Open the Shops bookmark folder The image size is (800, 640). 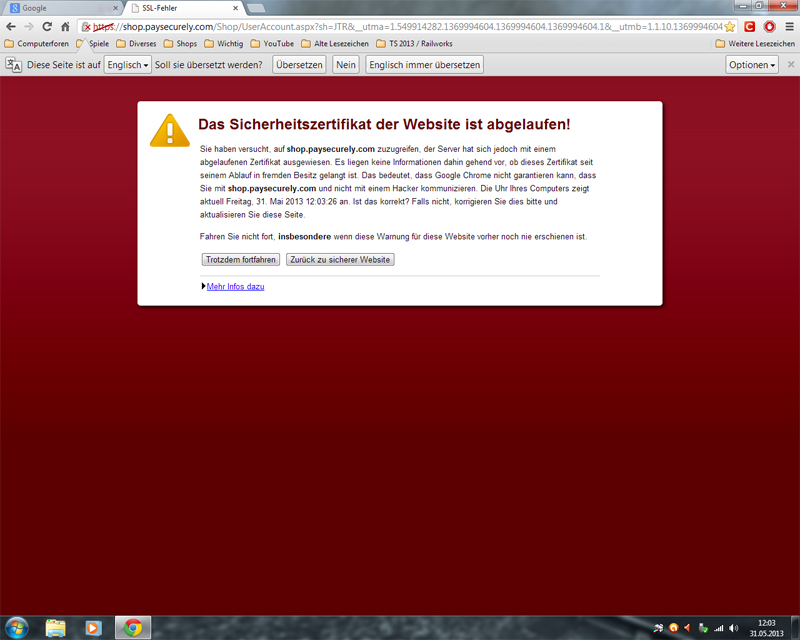(x=180, y=44)
